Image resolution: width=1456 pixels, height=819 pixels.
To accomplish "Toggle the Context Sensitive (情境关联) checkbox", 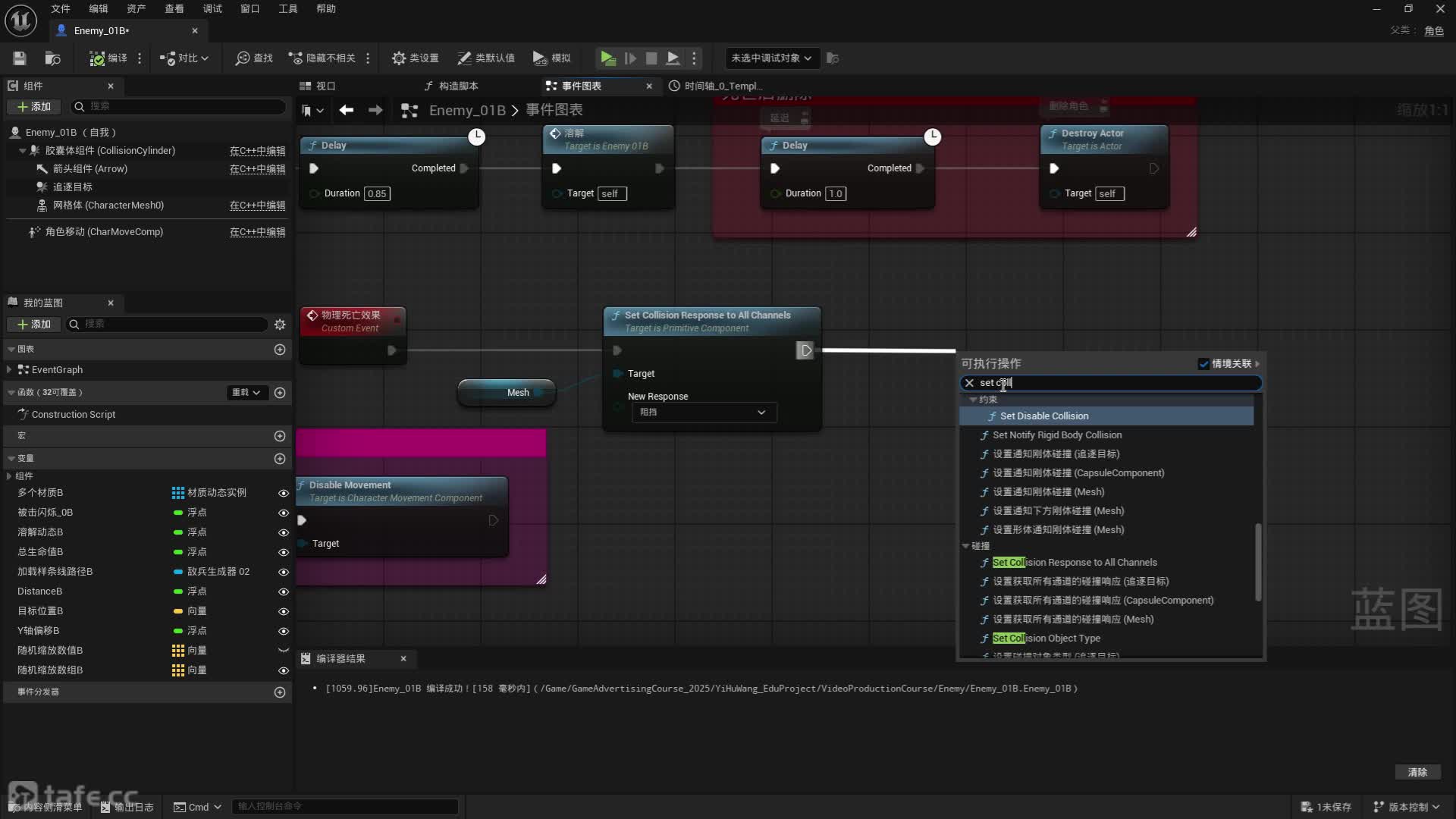I will [x=1203, y=364].
